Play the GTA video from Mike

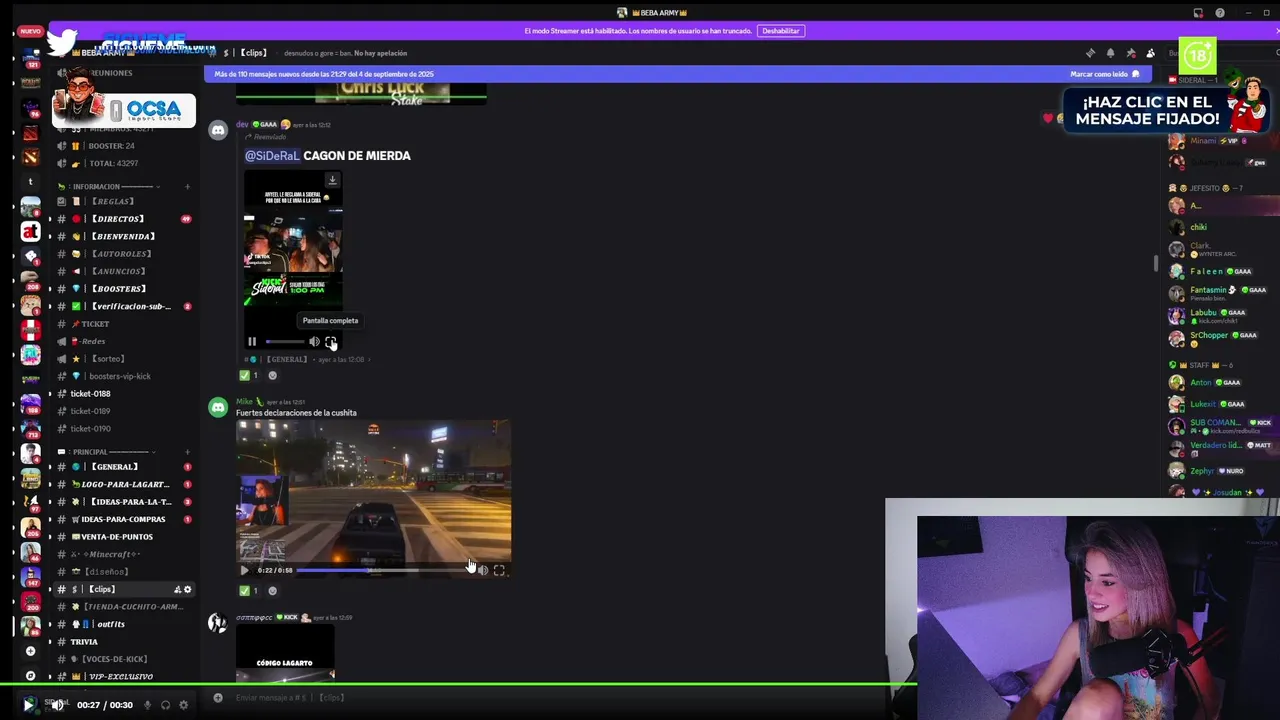(244, 570)
